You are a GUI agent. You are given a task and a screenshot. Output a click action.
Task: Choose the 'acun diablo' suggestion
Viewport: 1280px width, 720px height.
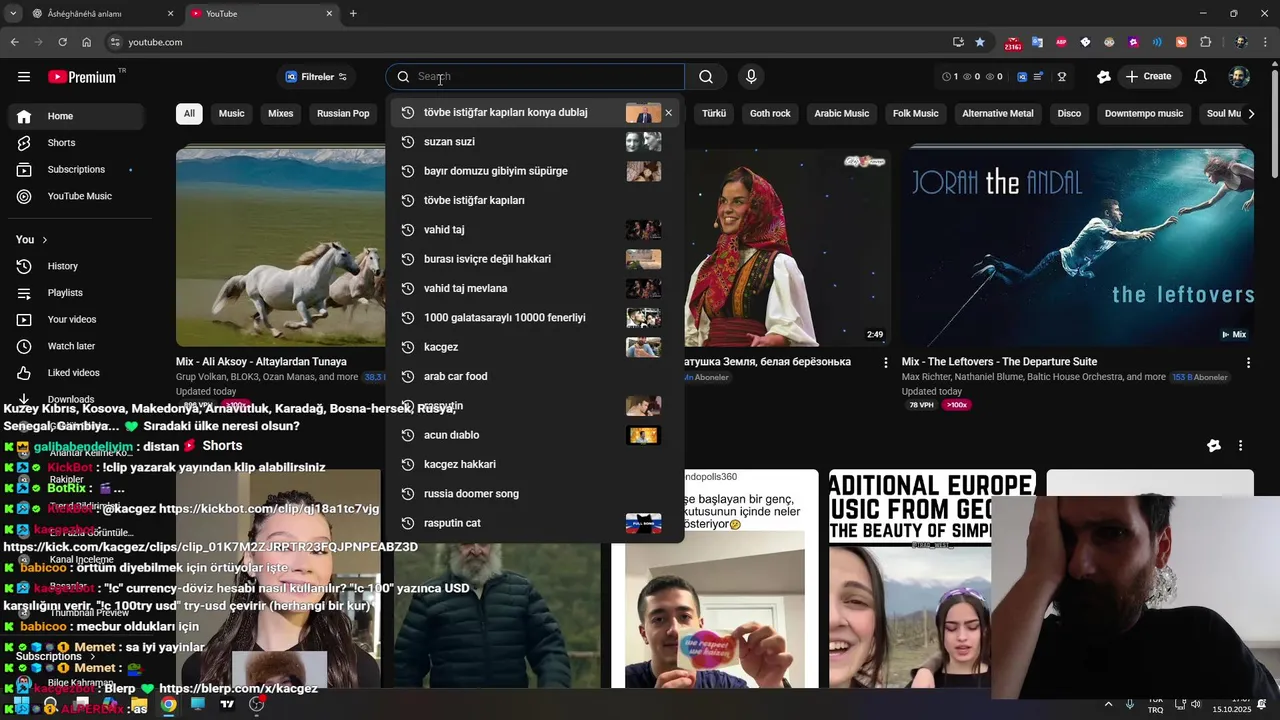click(x=535, y=435)
